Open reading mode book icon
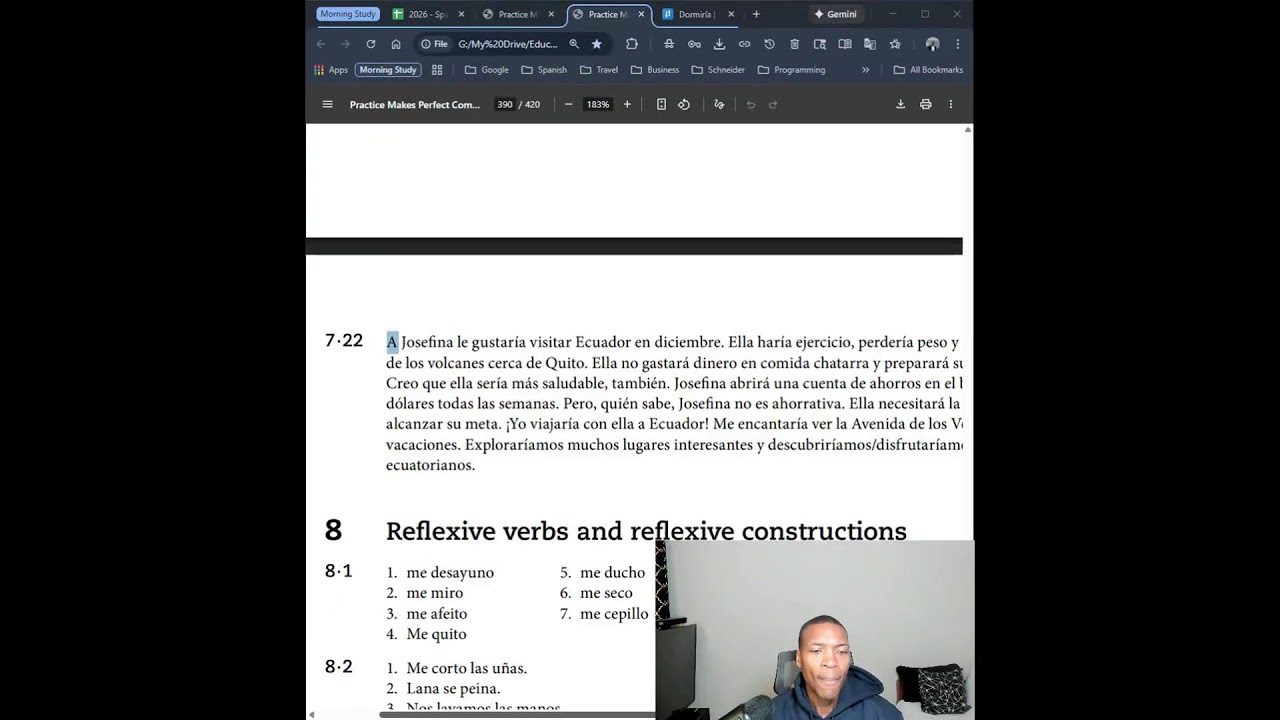The height and width of the screenshot is (720, 1280). (x=845, y=44)
